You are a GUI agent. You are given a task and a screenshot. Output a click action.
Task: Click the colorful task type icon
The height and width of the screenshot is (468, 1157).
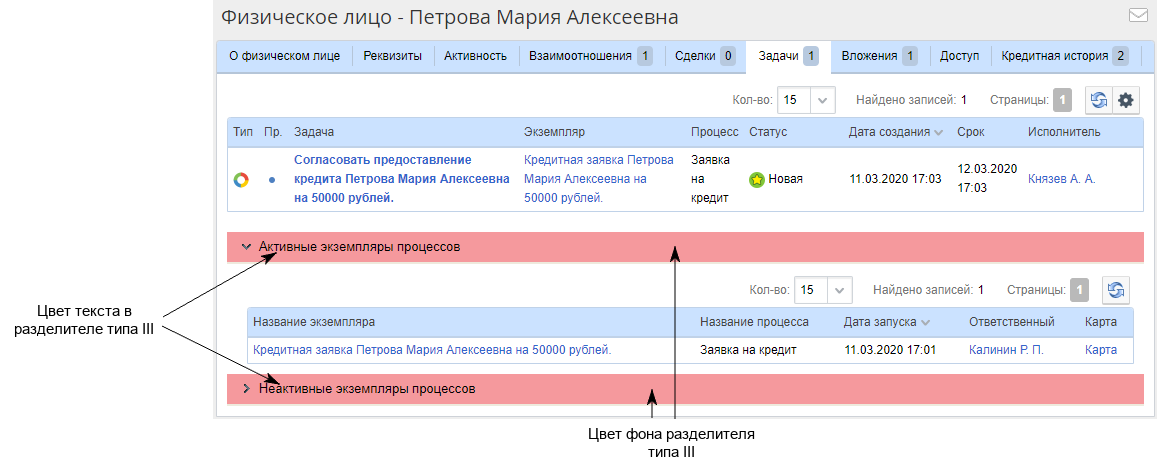coord(241,180)
